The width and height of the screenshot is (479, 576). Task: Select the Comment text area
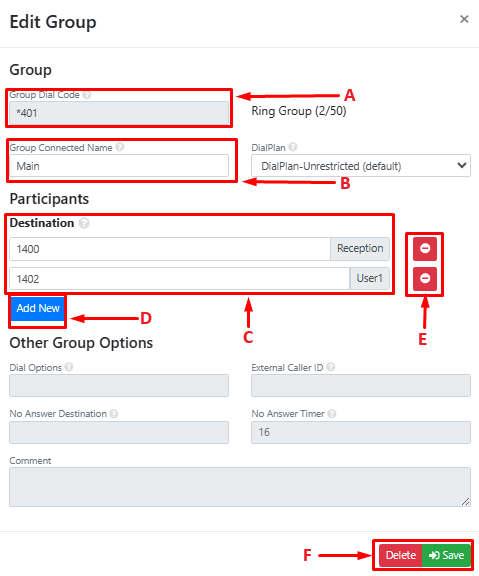tap(240, 487)
